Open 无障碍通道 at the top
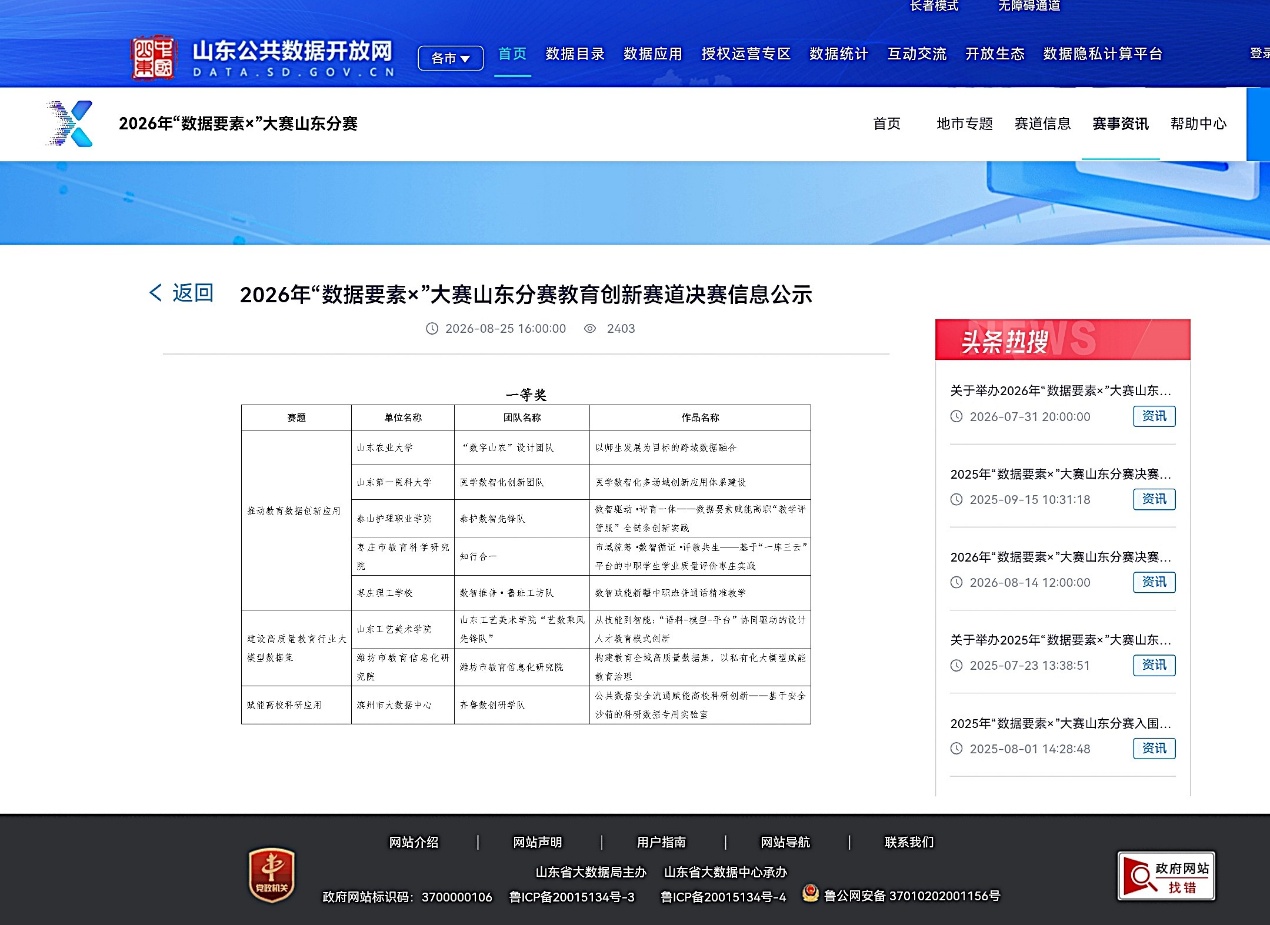Screen dimensions: 1270x925 click(x=1029, y=6)
